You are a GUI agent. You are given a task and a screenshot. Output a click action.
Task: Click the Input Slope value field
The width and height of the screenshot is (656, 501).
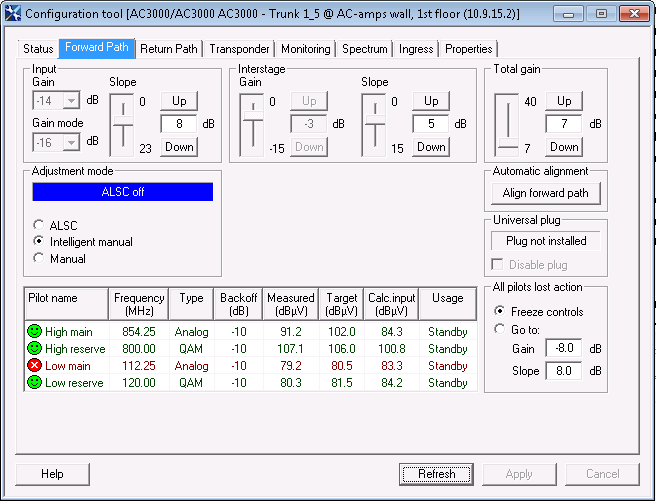pos(179,124)
